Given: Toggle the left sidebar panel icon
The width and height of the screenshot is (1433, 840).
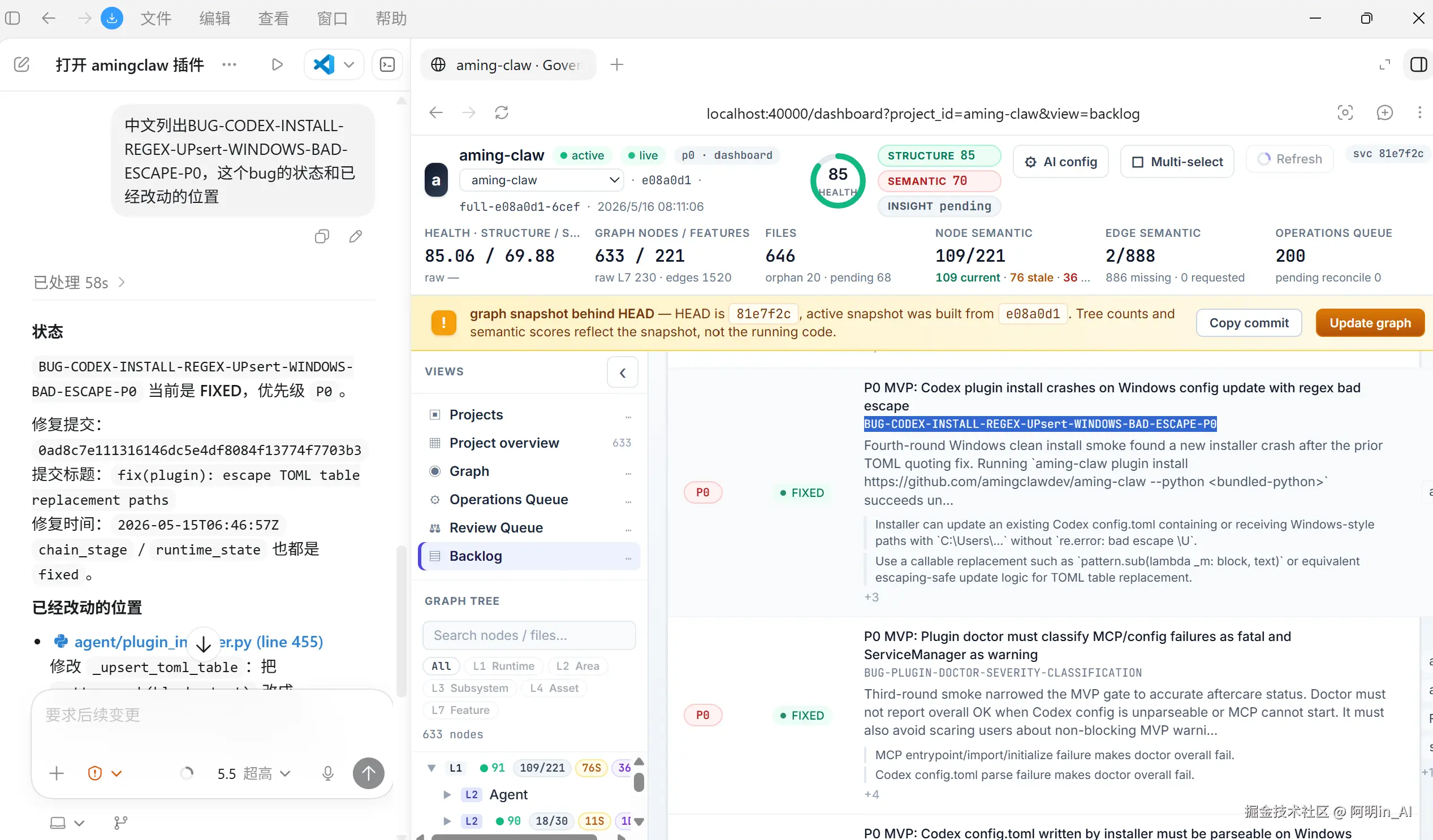Looking at the screenshot, I should (x=12, y=18).
